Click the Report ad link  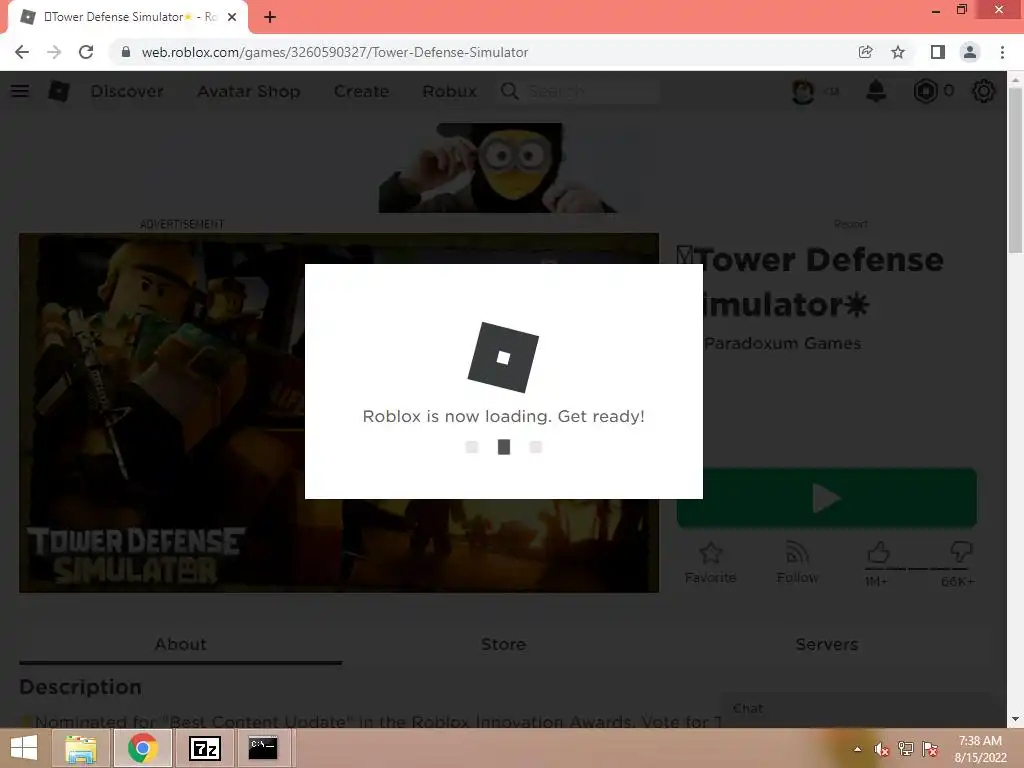(851, 224)
